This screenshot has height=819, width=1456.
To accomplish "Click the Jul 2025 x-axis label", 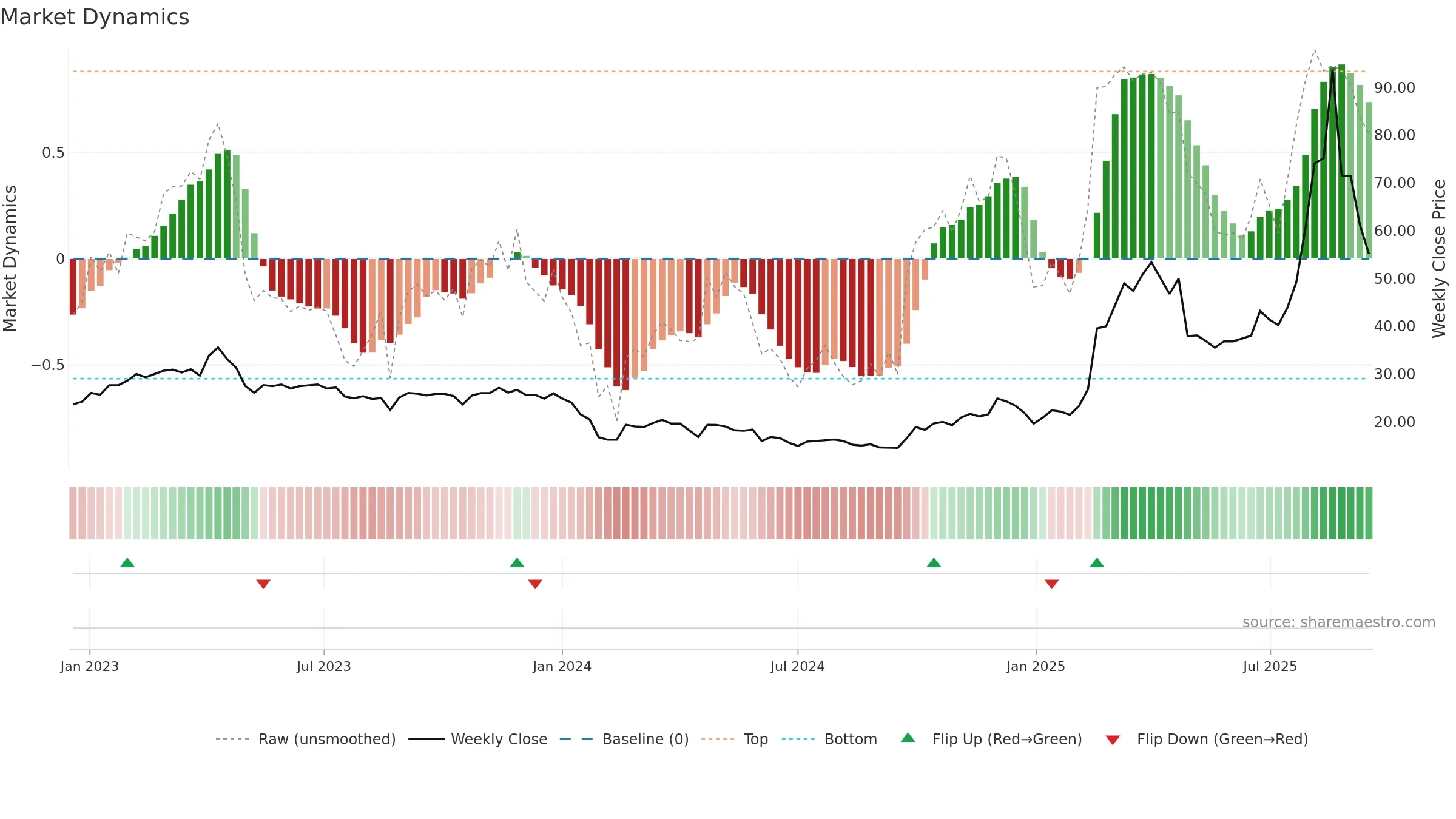I will 1270,666.
